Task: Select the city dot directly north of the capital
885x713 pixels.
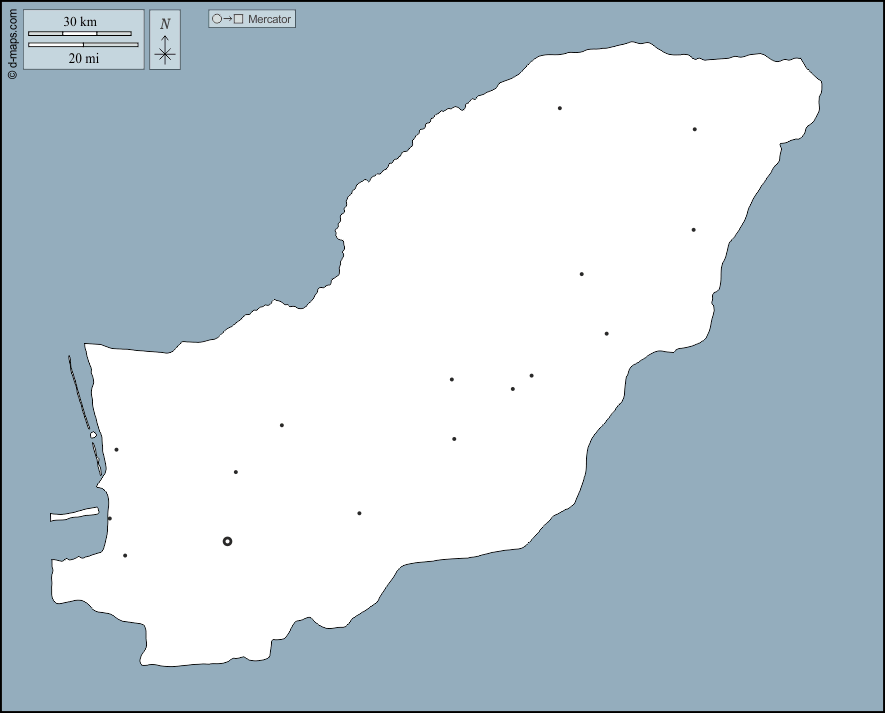Action: [236, 472]
